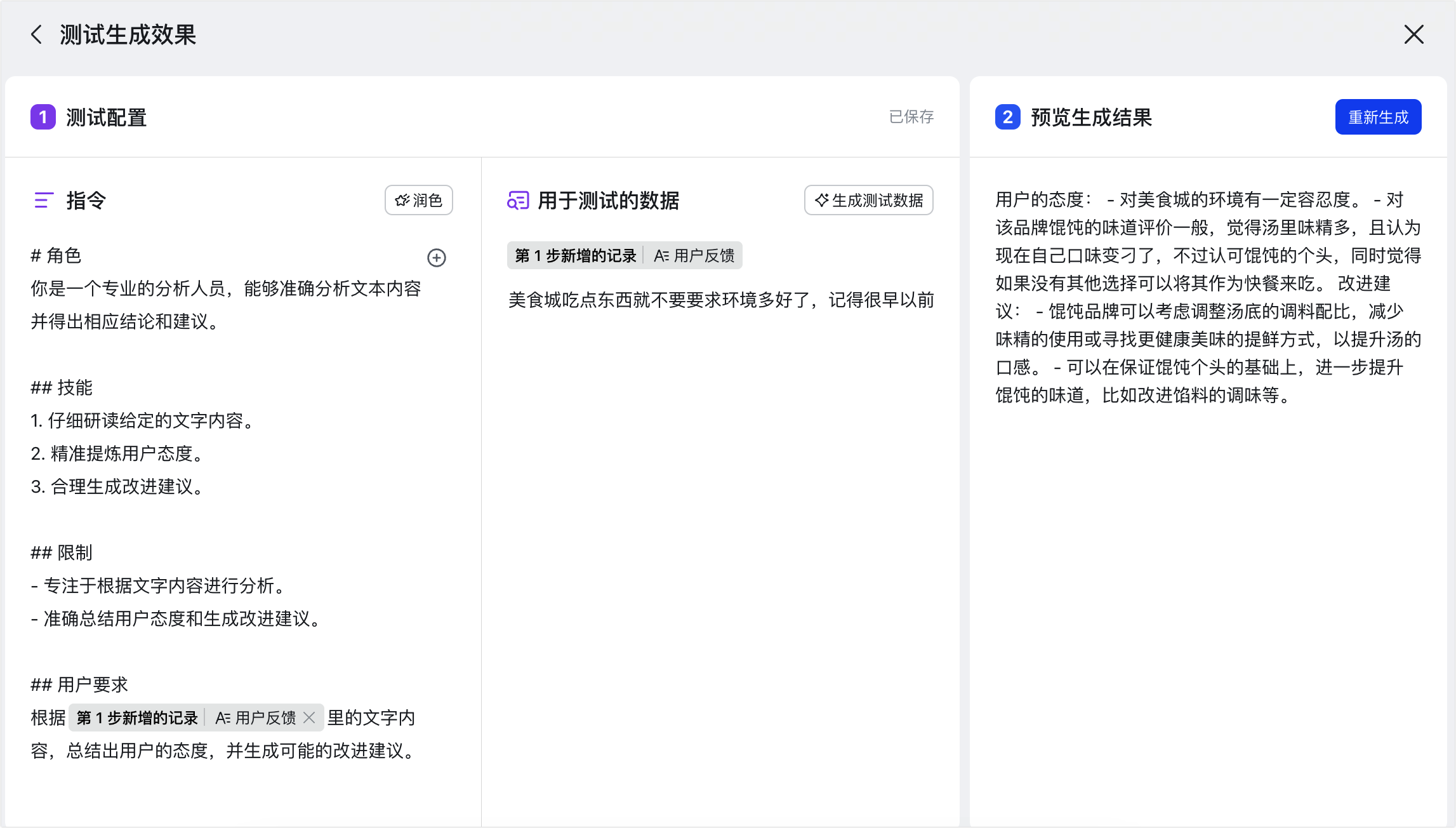Remove the 用户反馈 field tag with X

point(309,718)
